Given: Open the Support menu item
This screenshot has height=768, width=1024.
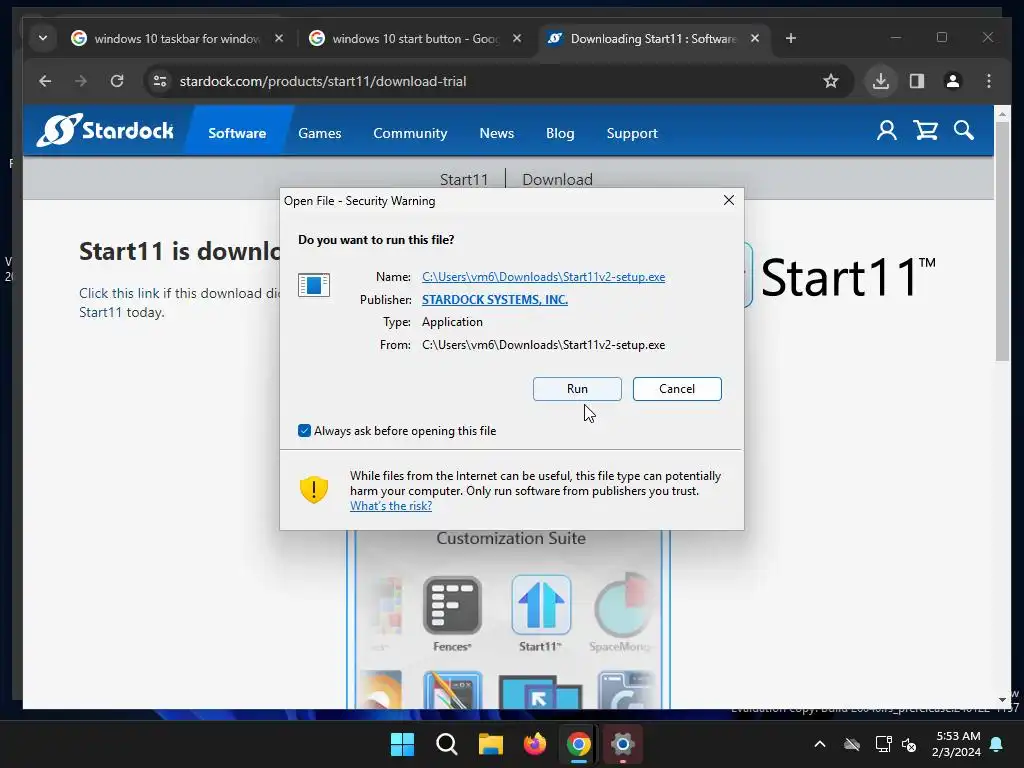Looking at the screenshot, I should 632,133.
